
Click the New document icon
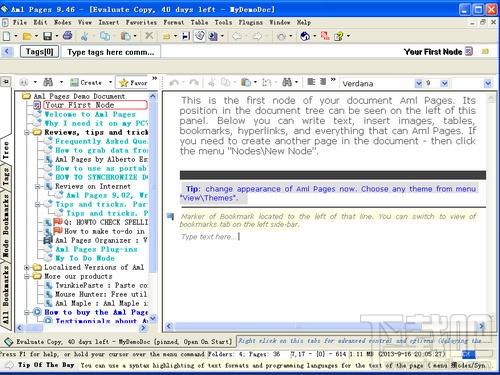[x=7, y=36]
